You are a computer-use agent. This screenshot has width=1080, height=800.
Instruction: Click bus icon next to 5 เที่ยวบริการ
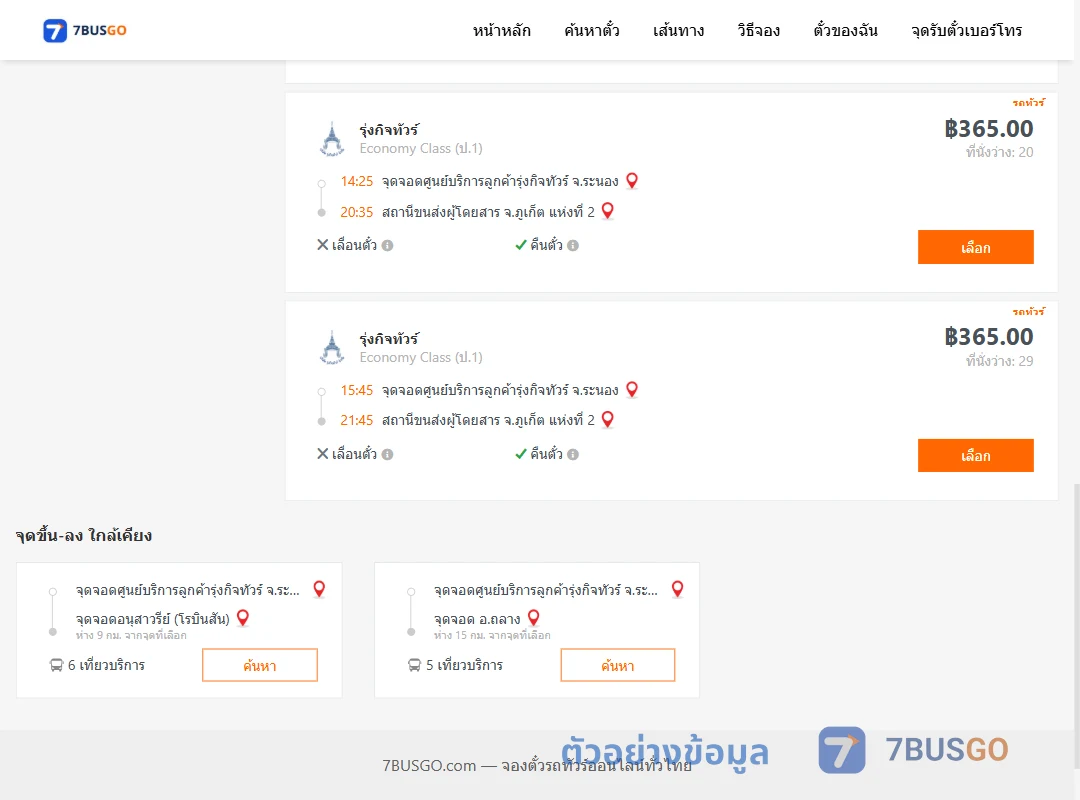(415, 665)
